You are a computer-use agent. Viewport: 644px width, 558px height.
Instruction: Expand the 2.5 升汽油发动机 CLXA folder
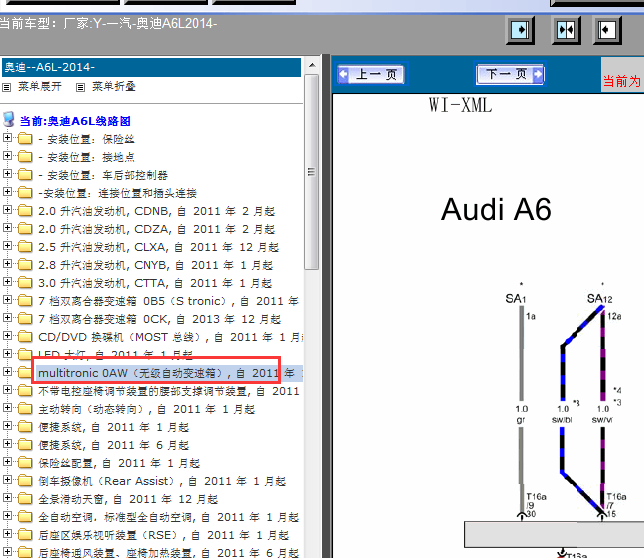(7, 246)
